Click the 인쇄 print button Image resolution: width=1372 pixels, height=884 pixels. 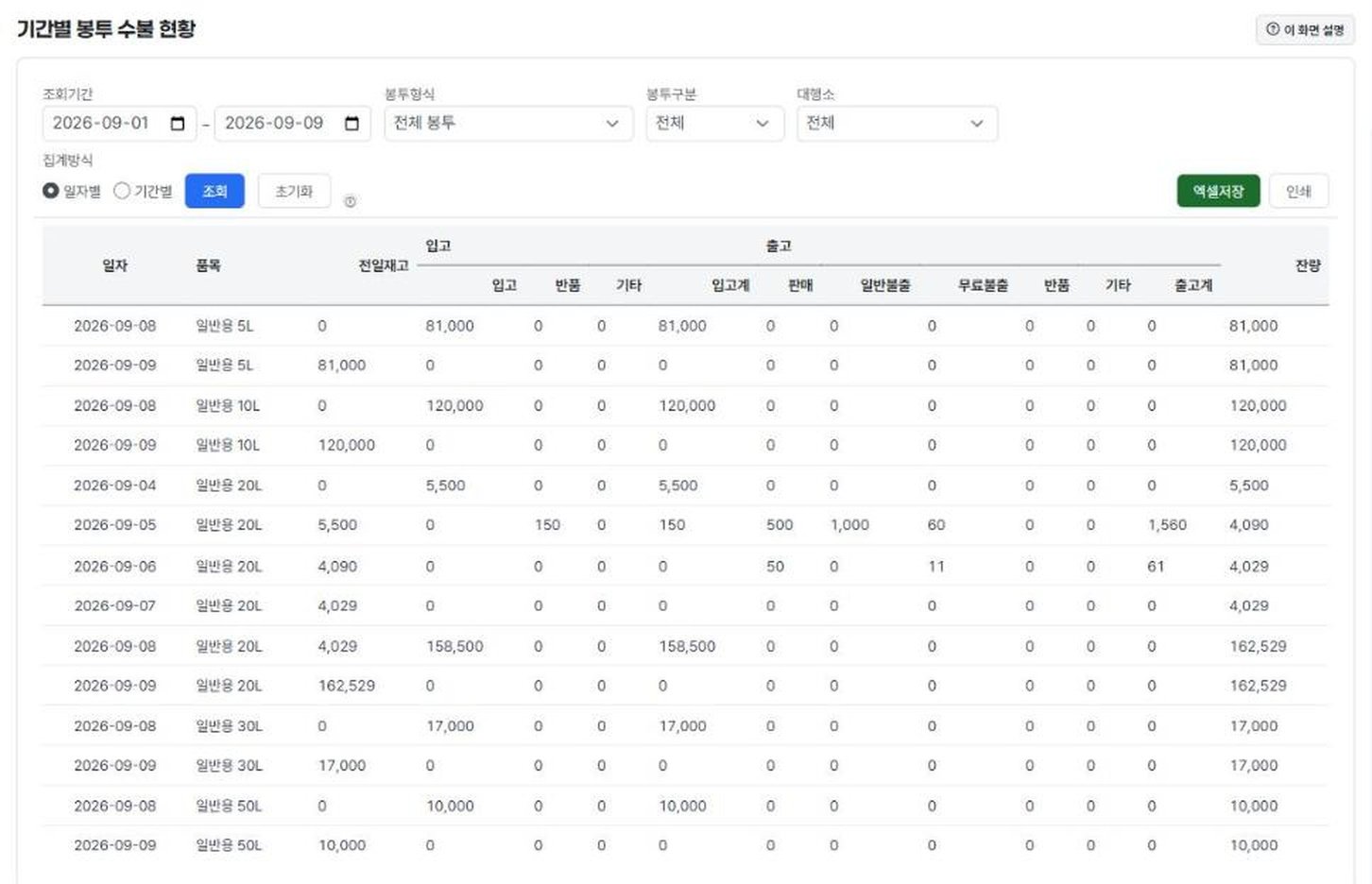pos(1298,191)
